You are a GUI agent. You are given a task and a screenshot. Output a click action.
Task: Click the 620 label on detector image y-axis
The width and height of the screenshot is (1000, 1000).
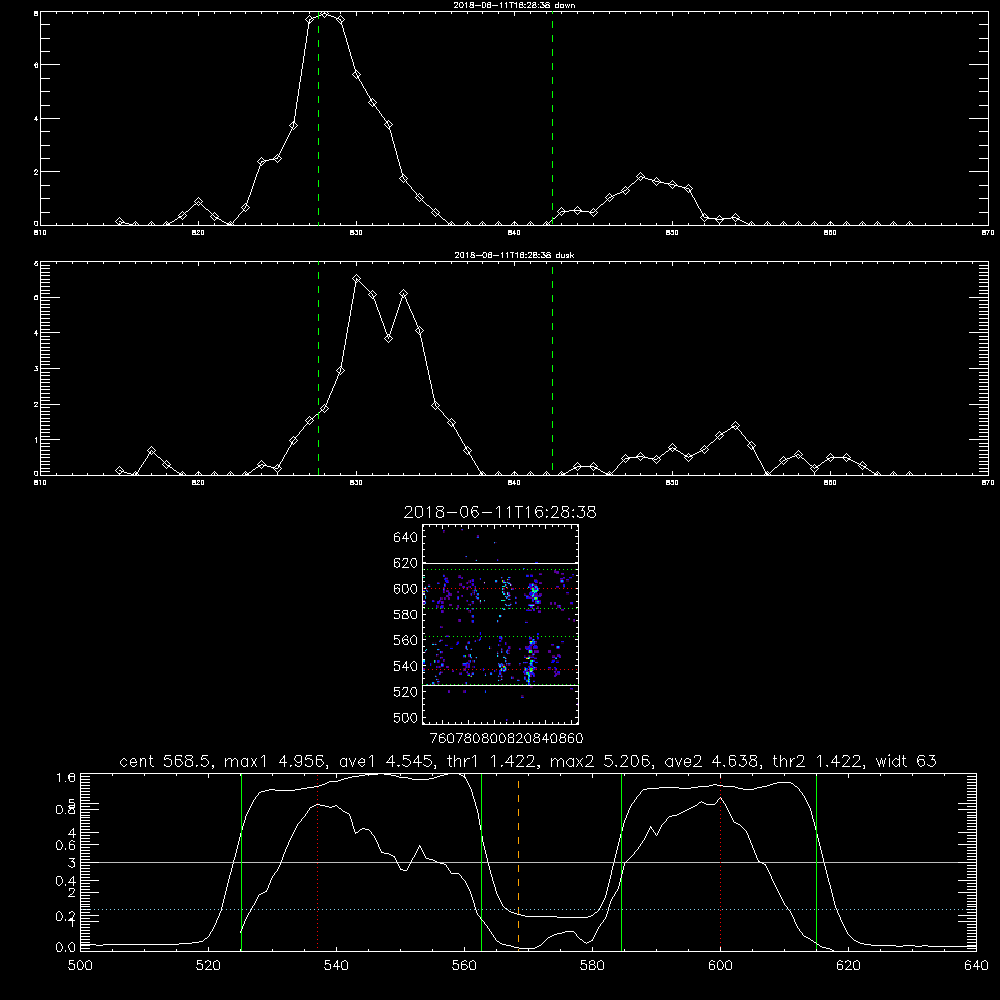click(x=406, y=563)
